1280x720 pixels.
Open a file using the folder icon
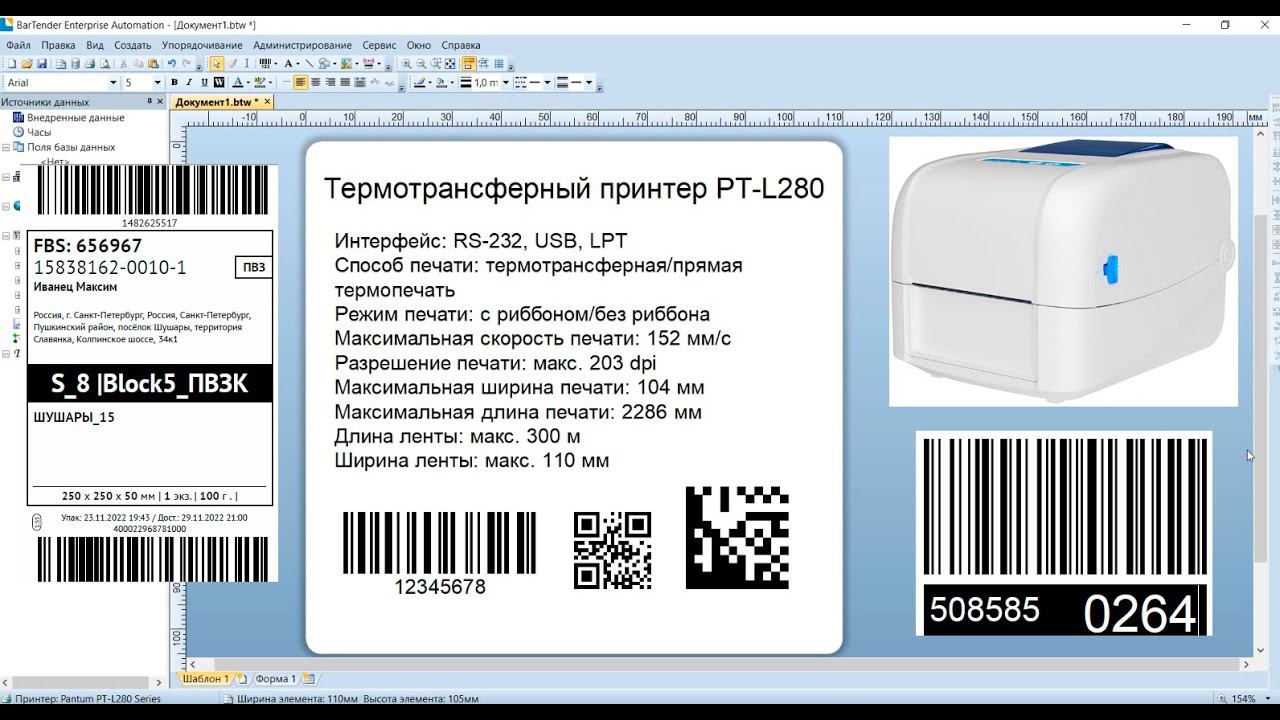pyautogui.click(x=27, y=63)
